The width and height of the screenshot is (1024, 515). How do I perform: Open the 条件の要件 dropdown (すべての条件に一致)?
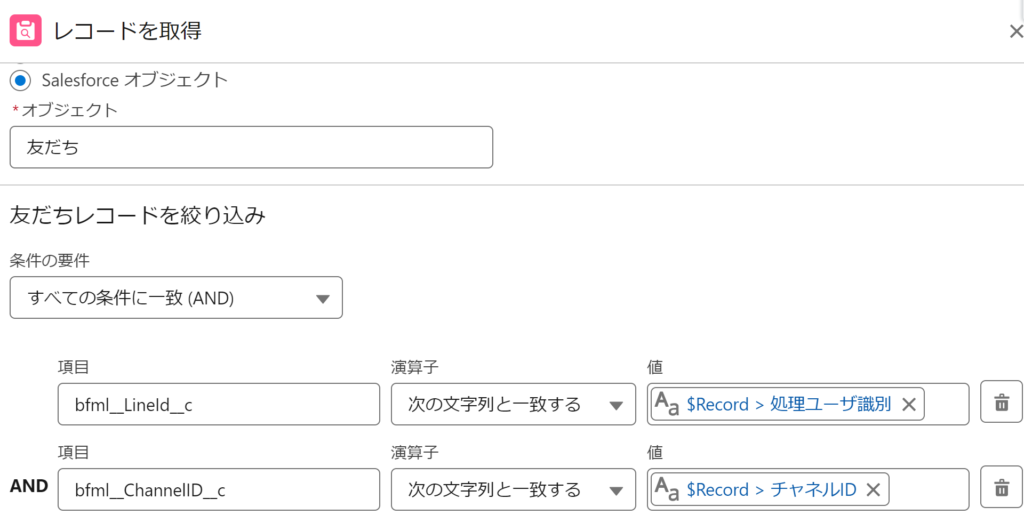pyautogui.click(x=176, y=298)
